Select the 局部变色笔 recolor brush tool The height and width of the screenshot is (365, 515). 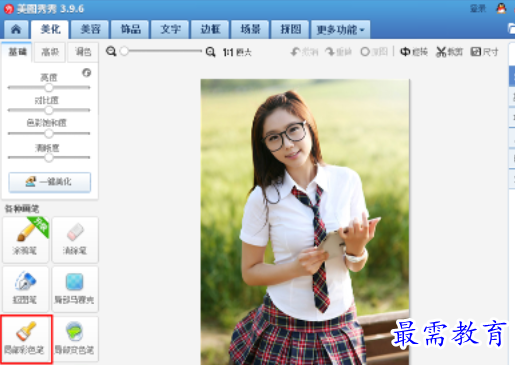(75, 339)
